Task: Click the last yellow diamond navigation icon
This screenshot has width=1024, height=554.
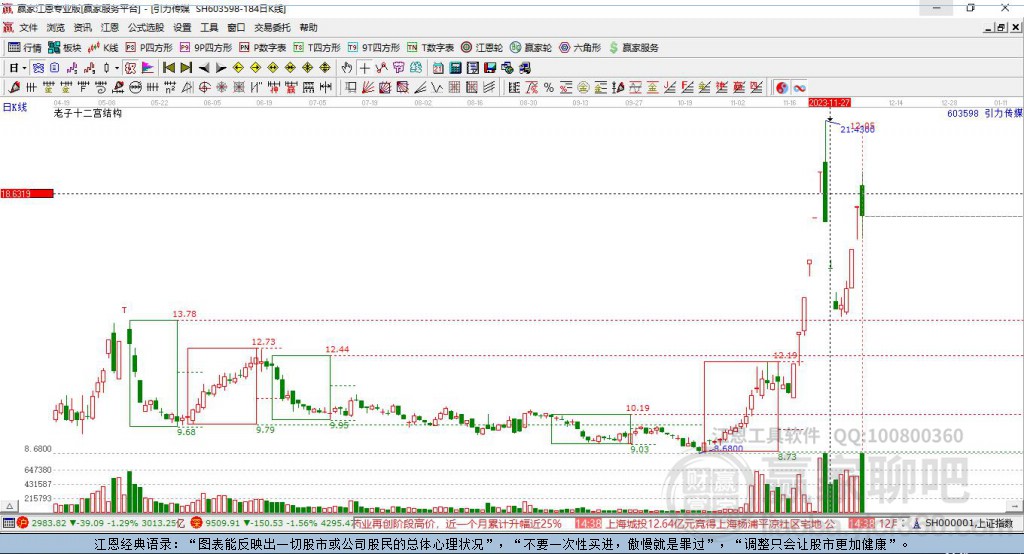Action: pyautogui.click(x=325, y=67)
